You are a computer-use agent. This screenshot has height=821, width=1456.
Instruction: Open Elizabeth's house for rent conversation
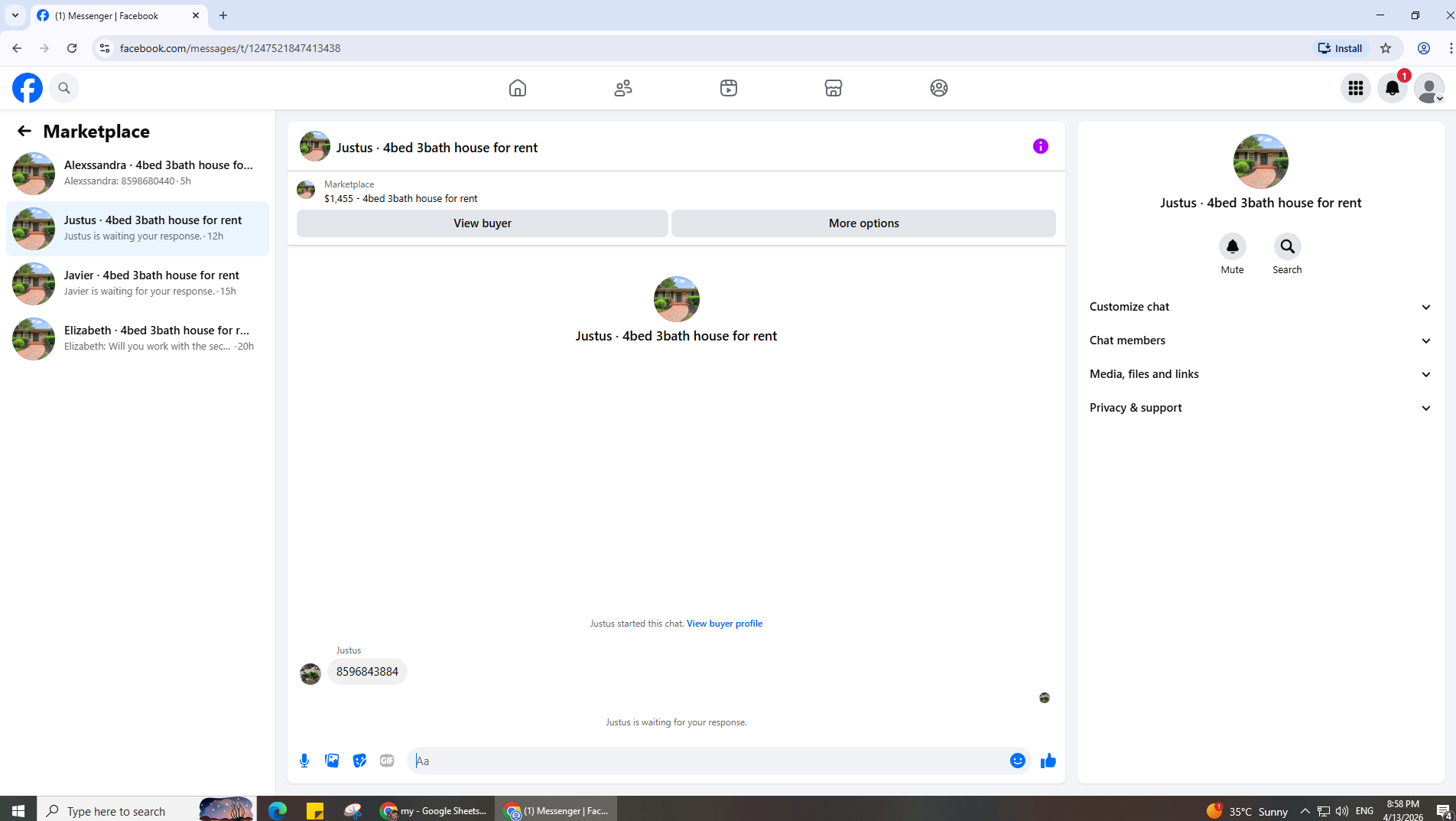click(x=138, y=338)
